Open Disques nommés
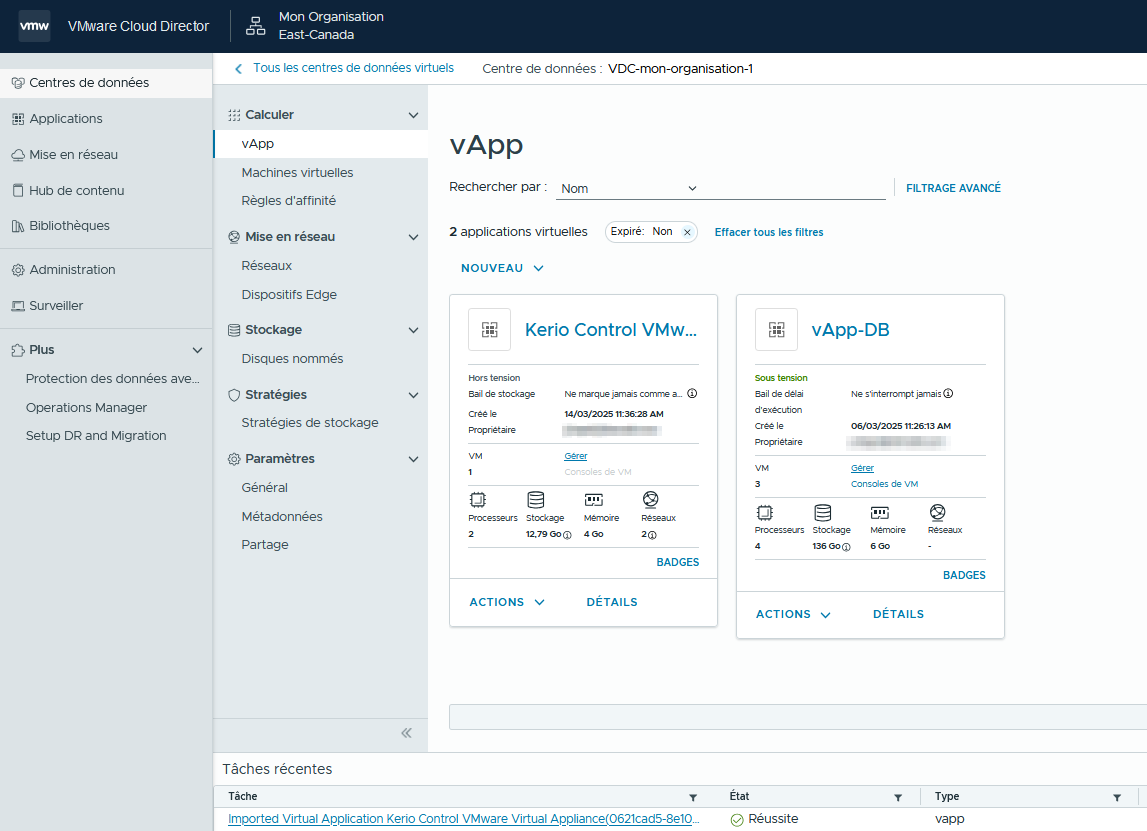 pos(292,358)
